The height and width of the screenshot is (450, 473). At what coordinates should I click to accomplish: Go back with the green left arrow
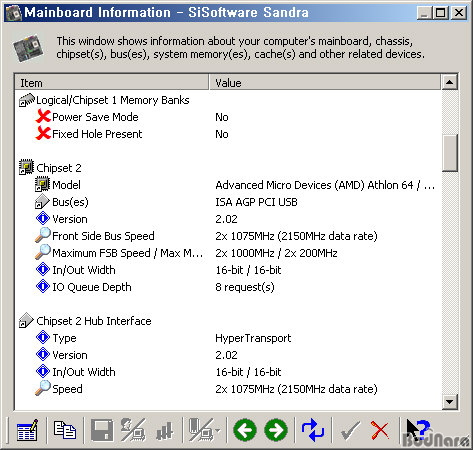click(245, 430)
